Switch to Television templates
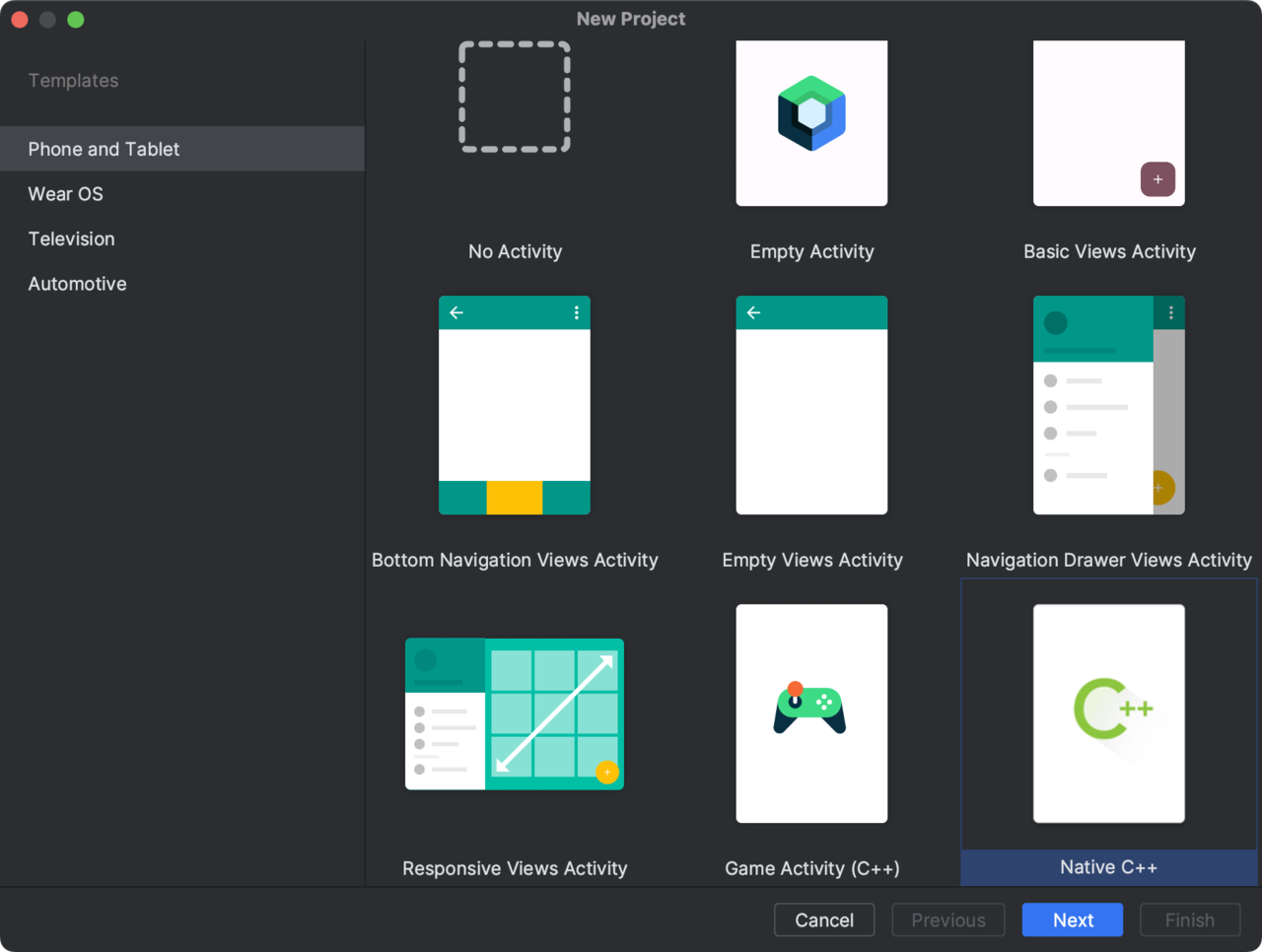Viewport: 1262px width, 952px height. point(71,238)
